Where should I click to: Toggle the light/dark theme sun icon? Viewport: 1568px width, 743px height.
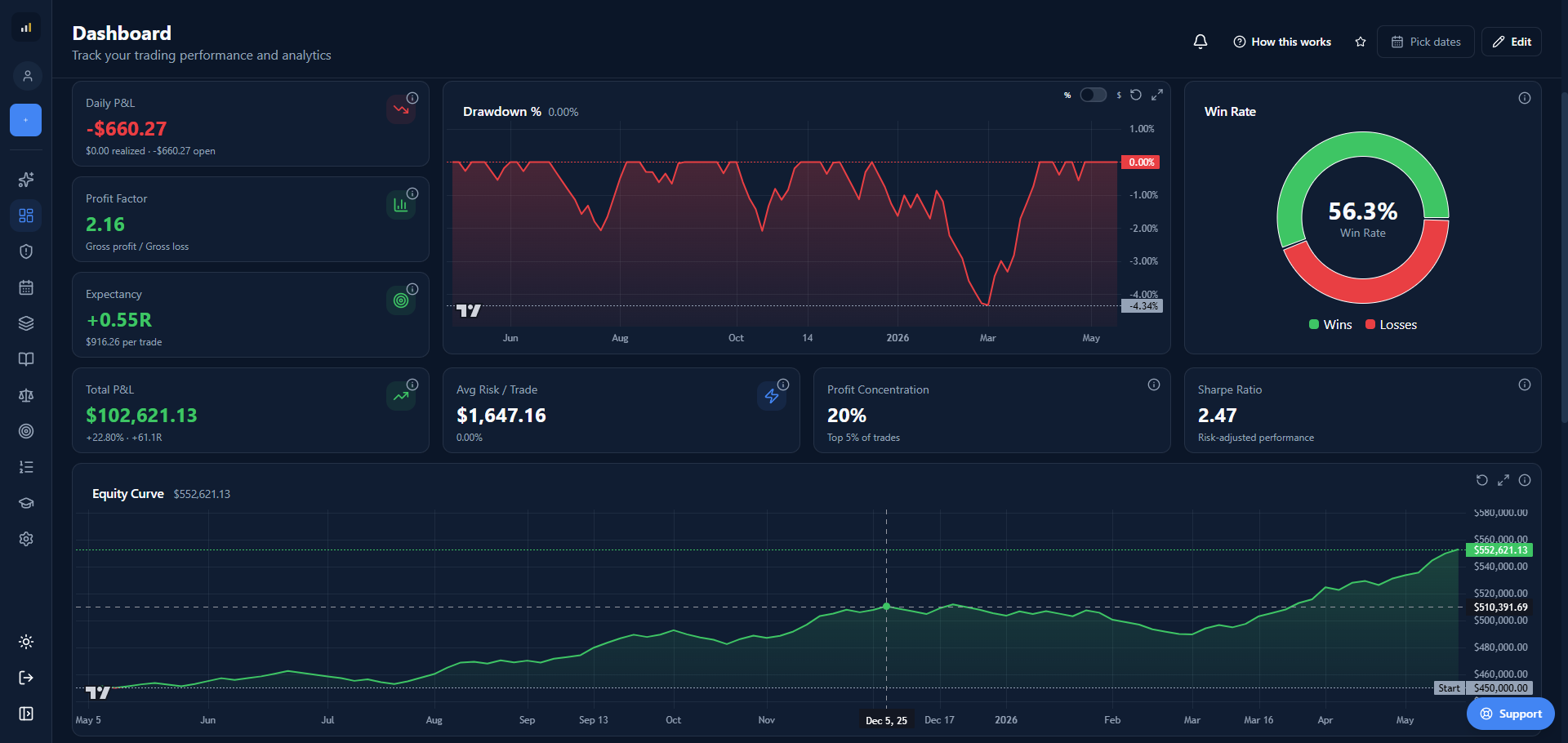coord(26,642)
